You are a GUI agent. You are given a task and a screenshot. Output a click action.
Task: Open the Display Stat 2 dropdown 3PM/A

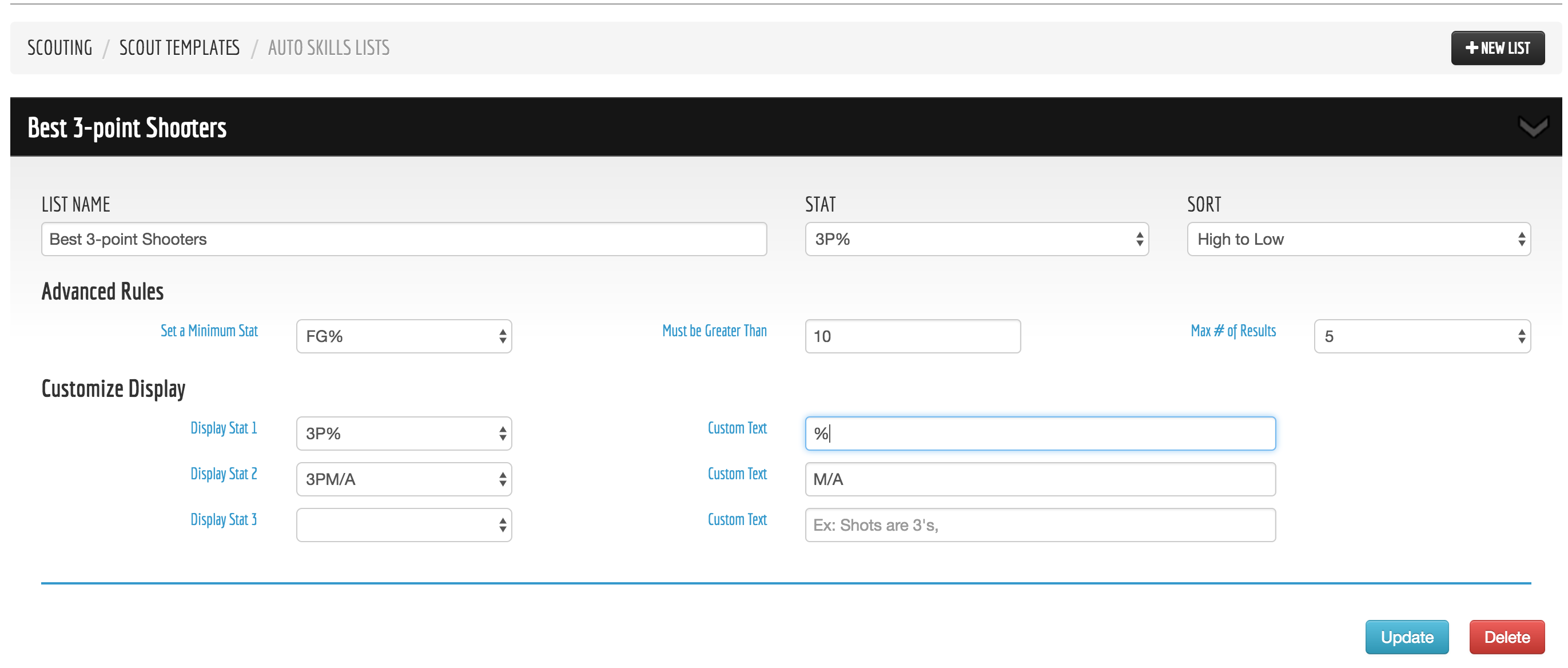[x=404, y=479]
